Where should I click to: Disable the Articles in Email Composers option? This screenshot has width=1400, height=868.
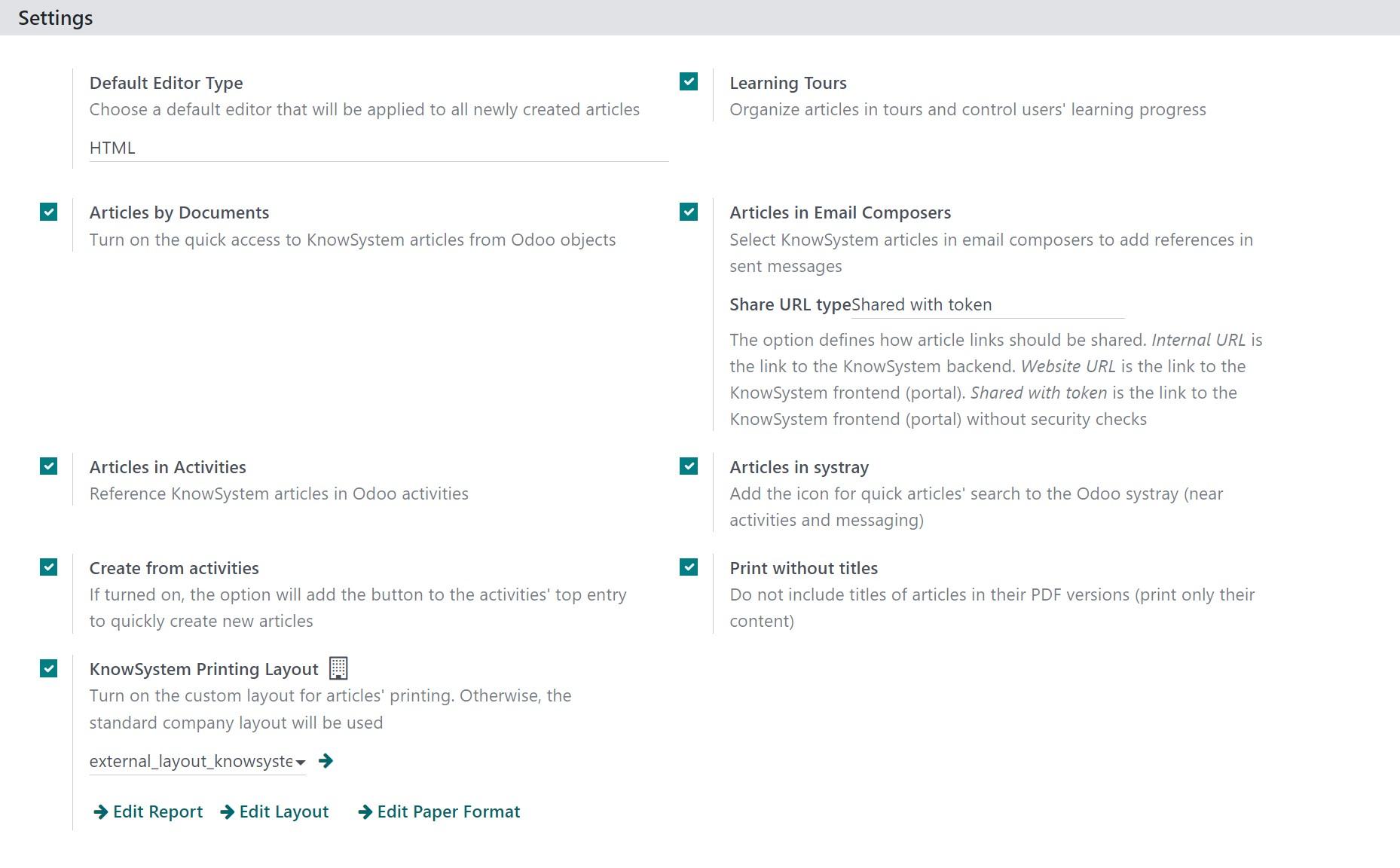tap(689, 212)
